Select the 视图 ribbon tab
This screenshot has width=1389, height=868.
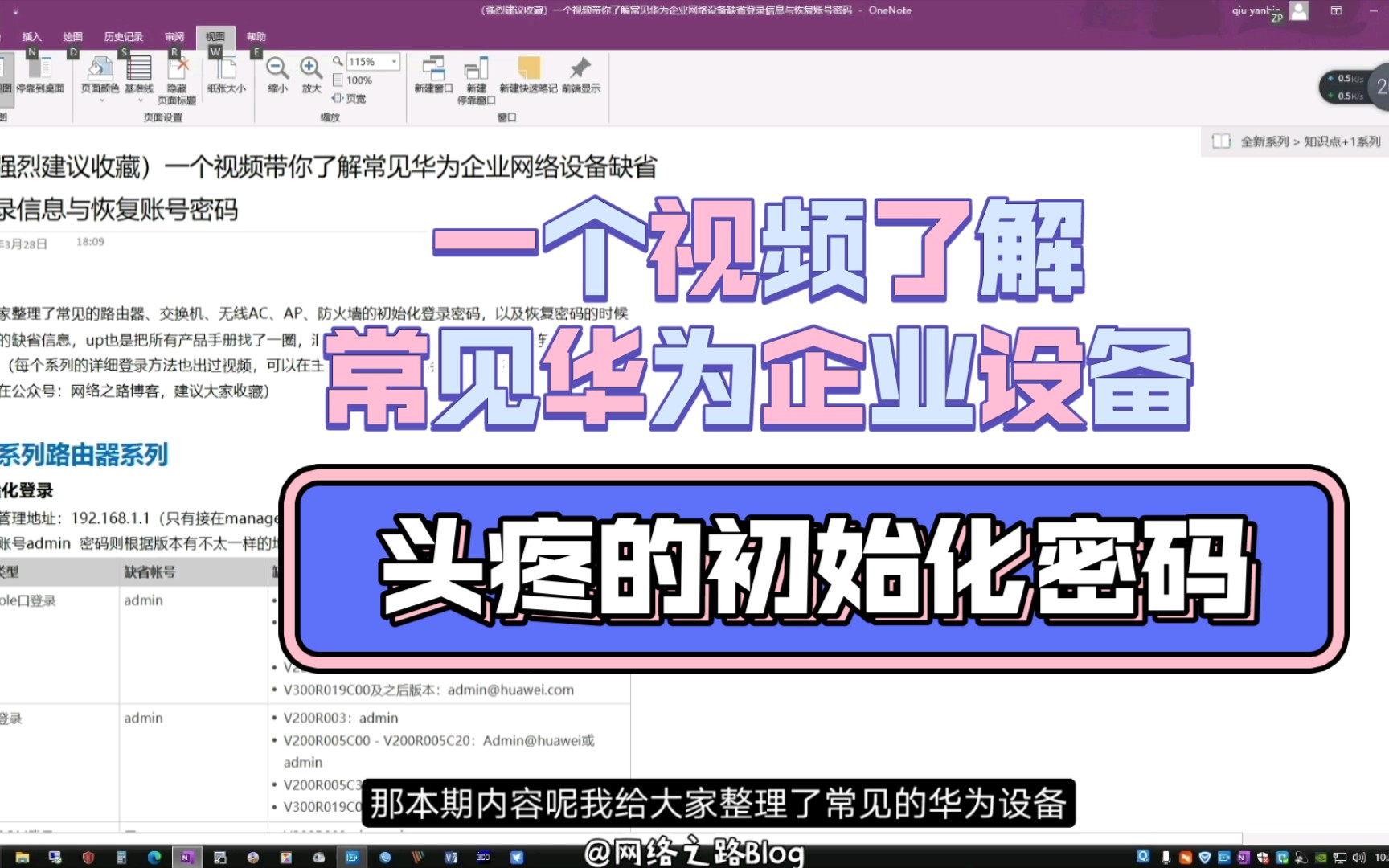coord(215,37)
